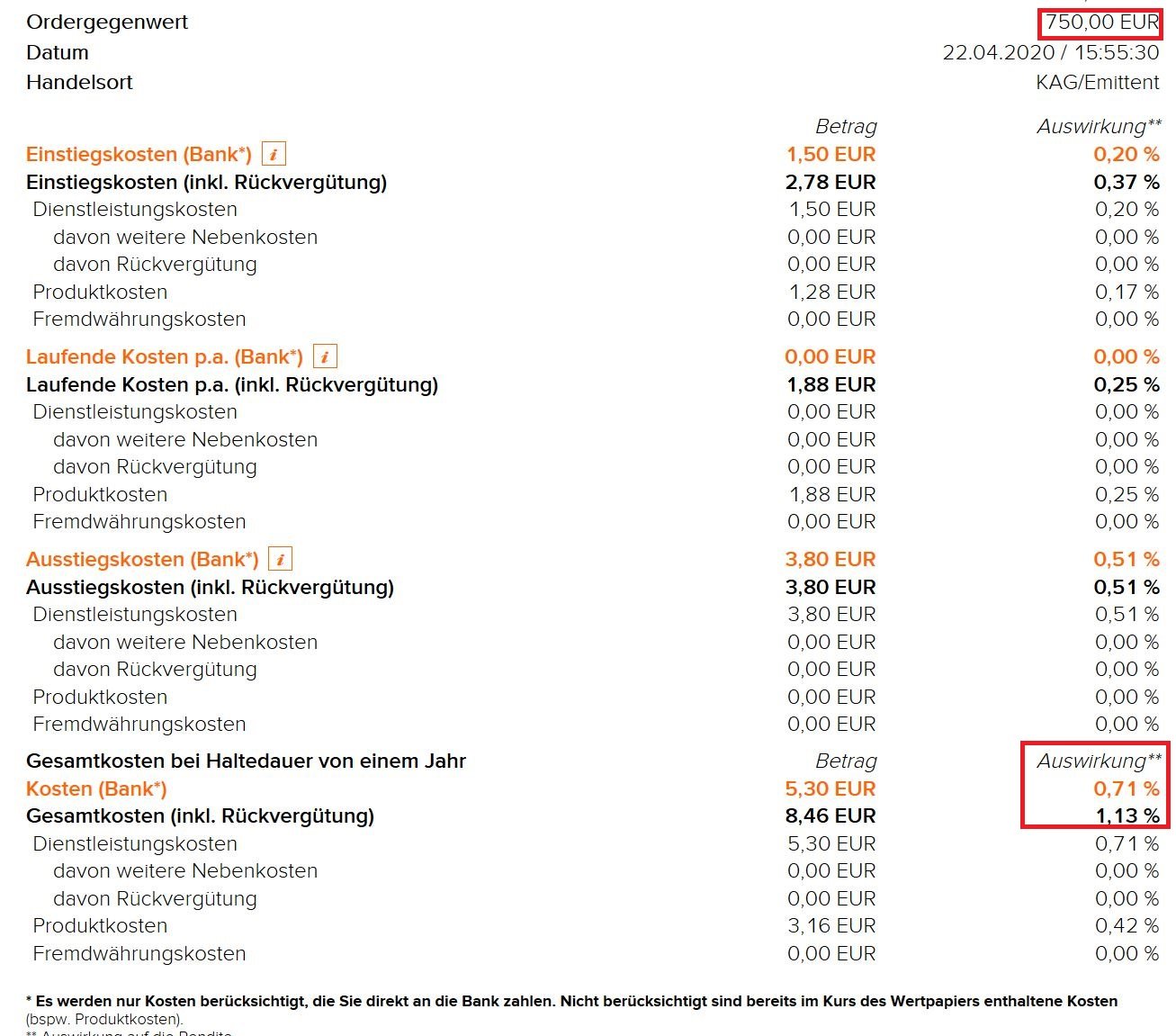Click the footnote about costs paid to Bank
The image size is (1176, 1036).
coord(571,1010)
